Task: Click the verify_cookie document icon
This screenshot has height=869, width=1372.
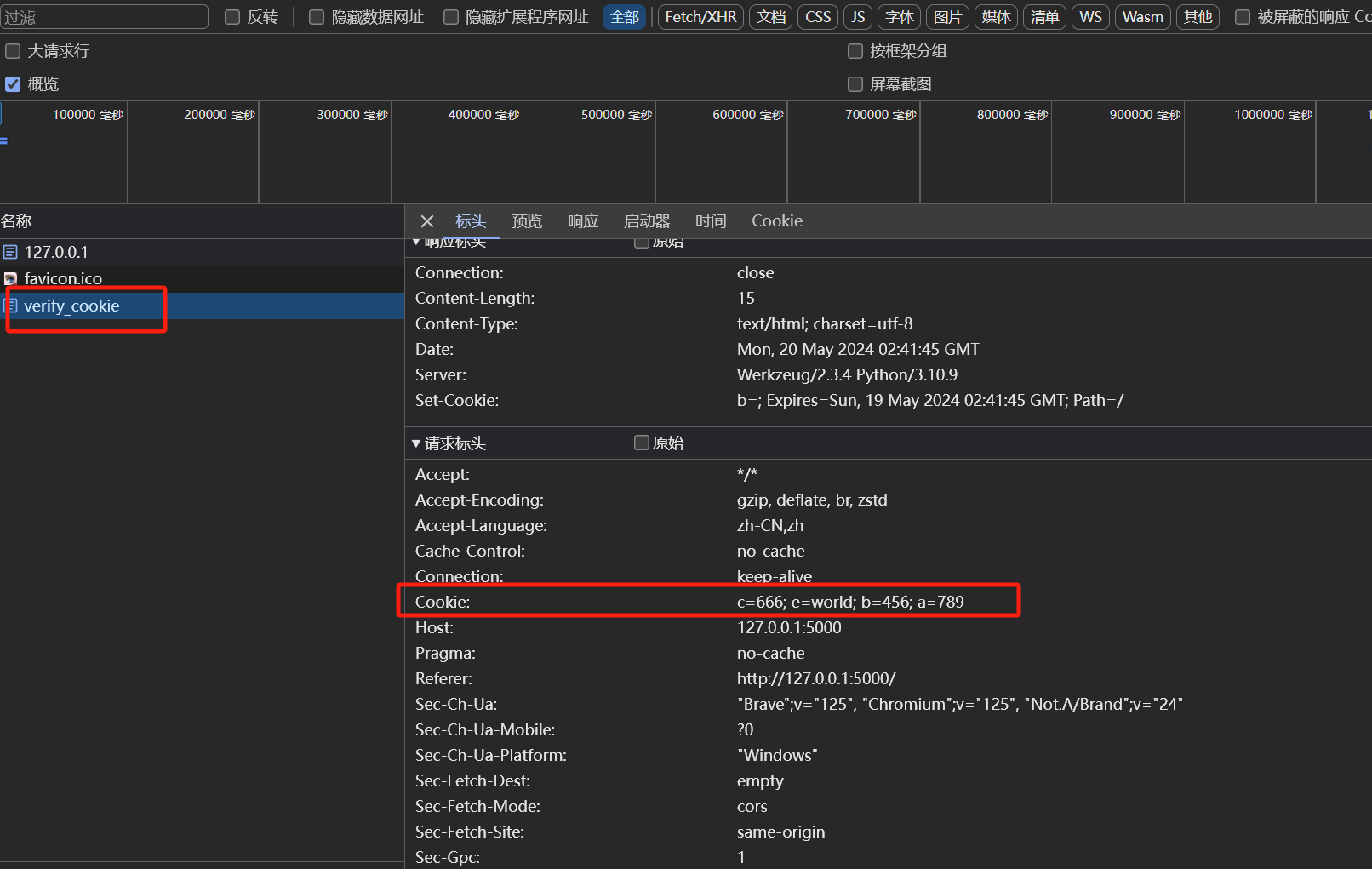Action: coord(11,306)
